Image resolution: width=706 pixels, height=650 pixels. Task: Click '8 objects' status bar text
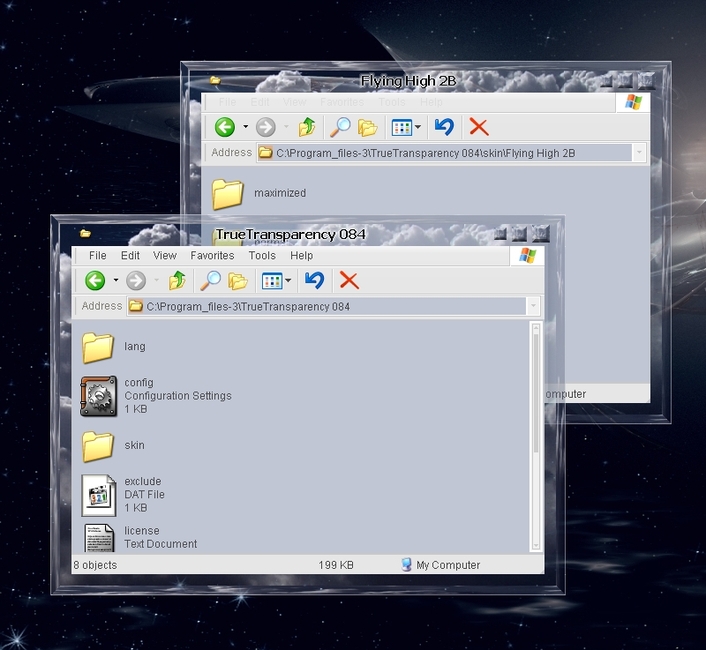95,565
